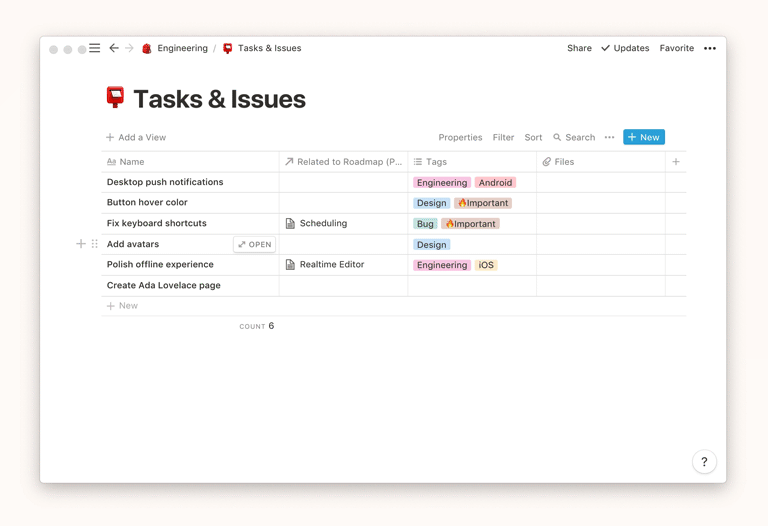Go back with the left arrow
Screen dimensions: 768x526
[x=114, y=48]
